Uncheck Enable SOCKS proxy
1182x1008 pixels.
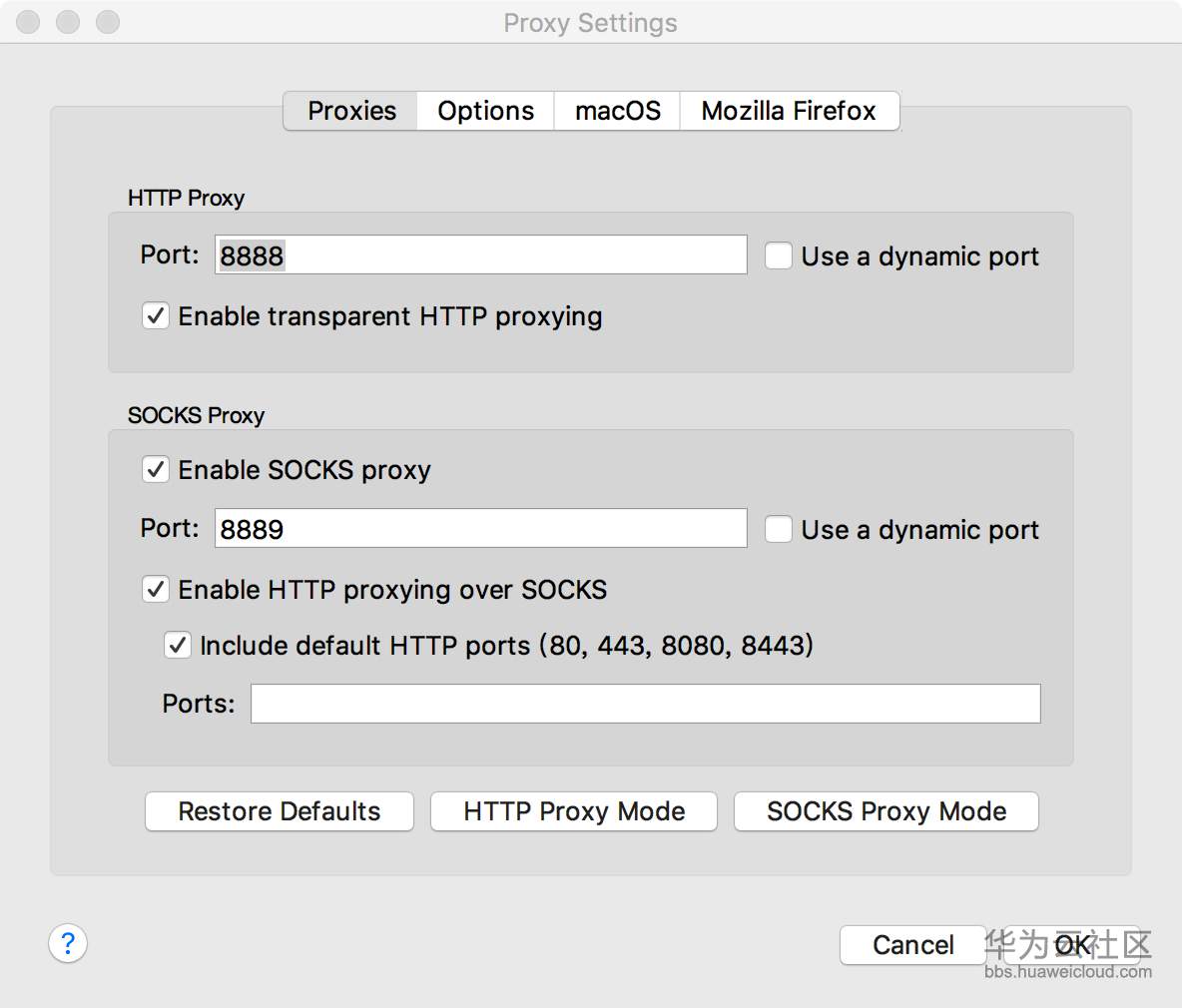tap(156, 469)
